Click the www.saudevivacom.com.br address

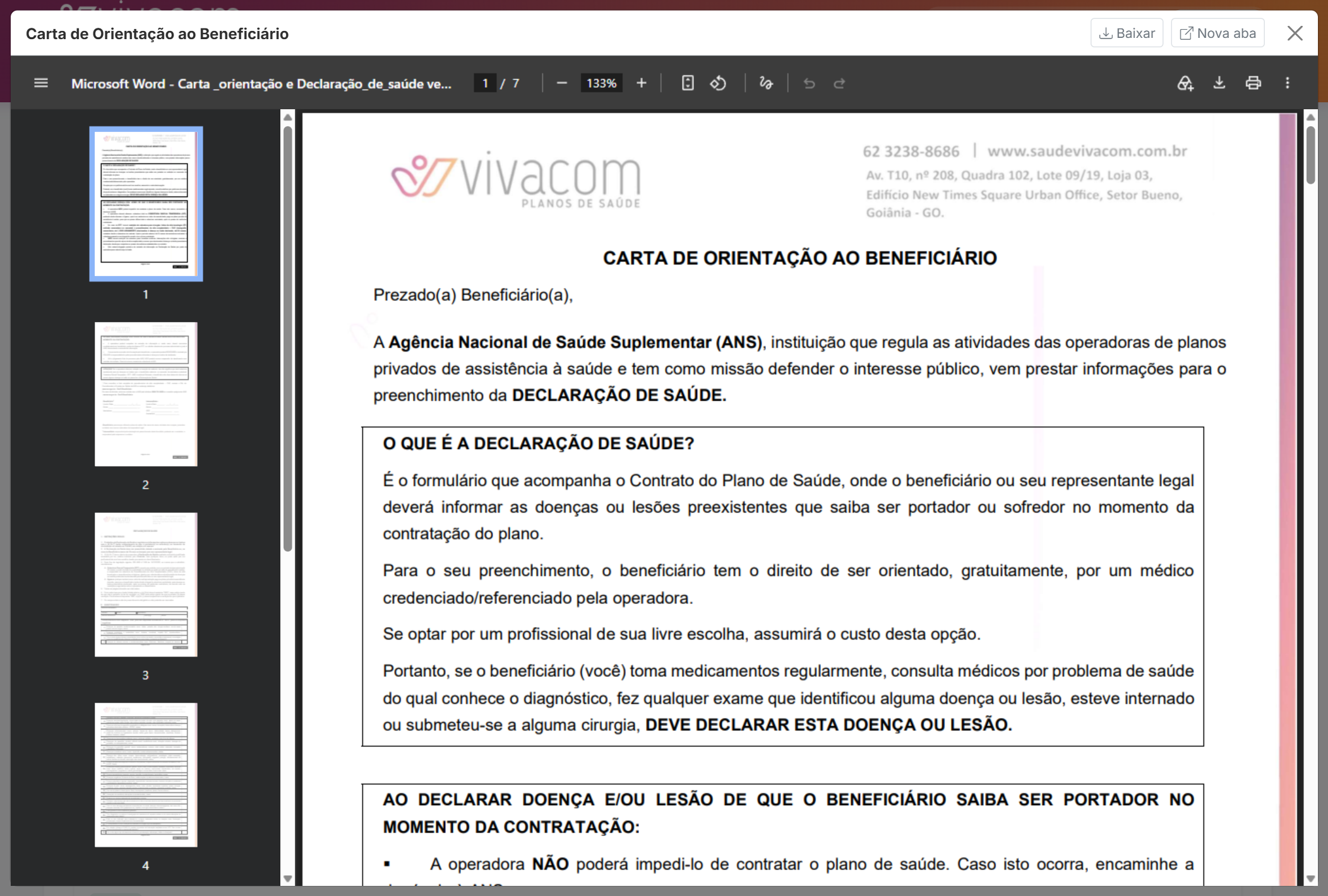point(1087,152)
